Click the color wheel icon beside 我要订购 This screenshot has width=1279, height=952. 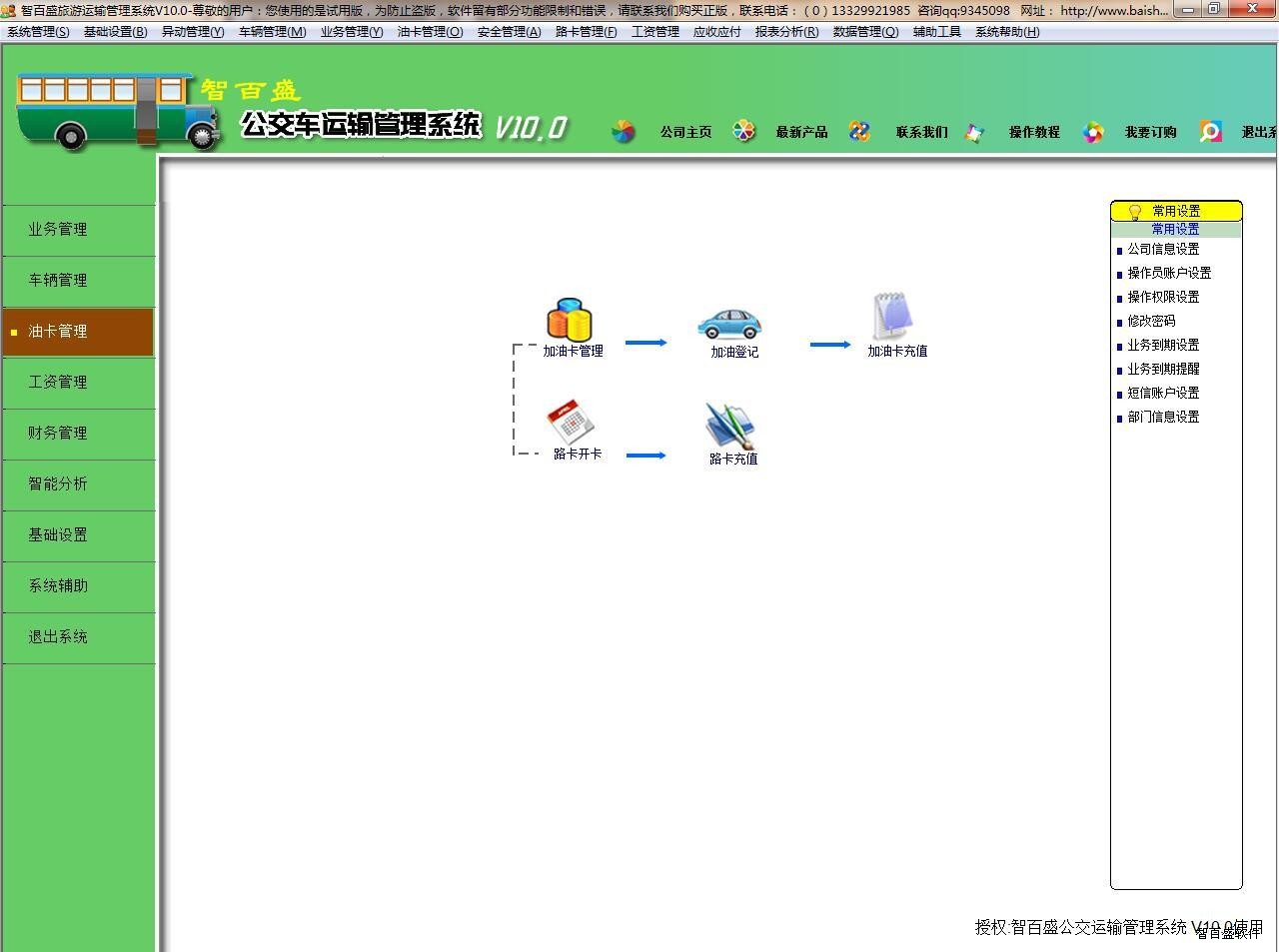(x=1093, y=132)
